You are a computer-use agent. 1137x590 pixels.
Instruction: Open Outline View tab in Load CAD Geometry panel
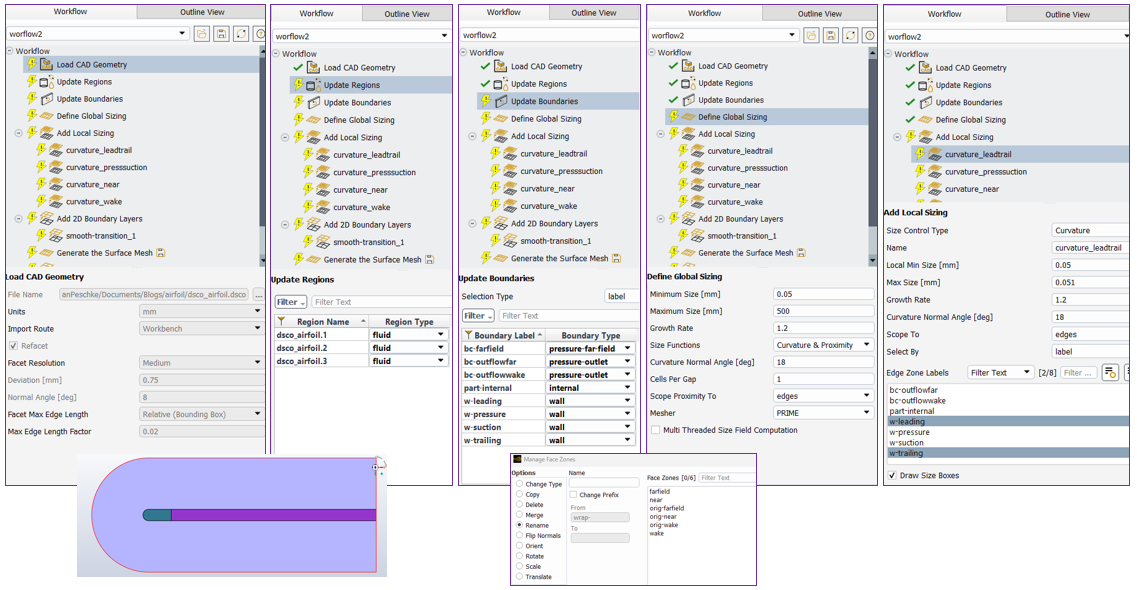(202, 12)
